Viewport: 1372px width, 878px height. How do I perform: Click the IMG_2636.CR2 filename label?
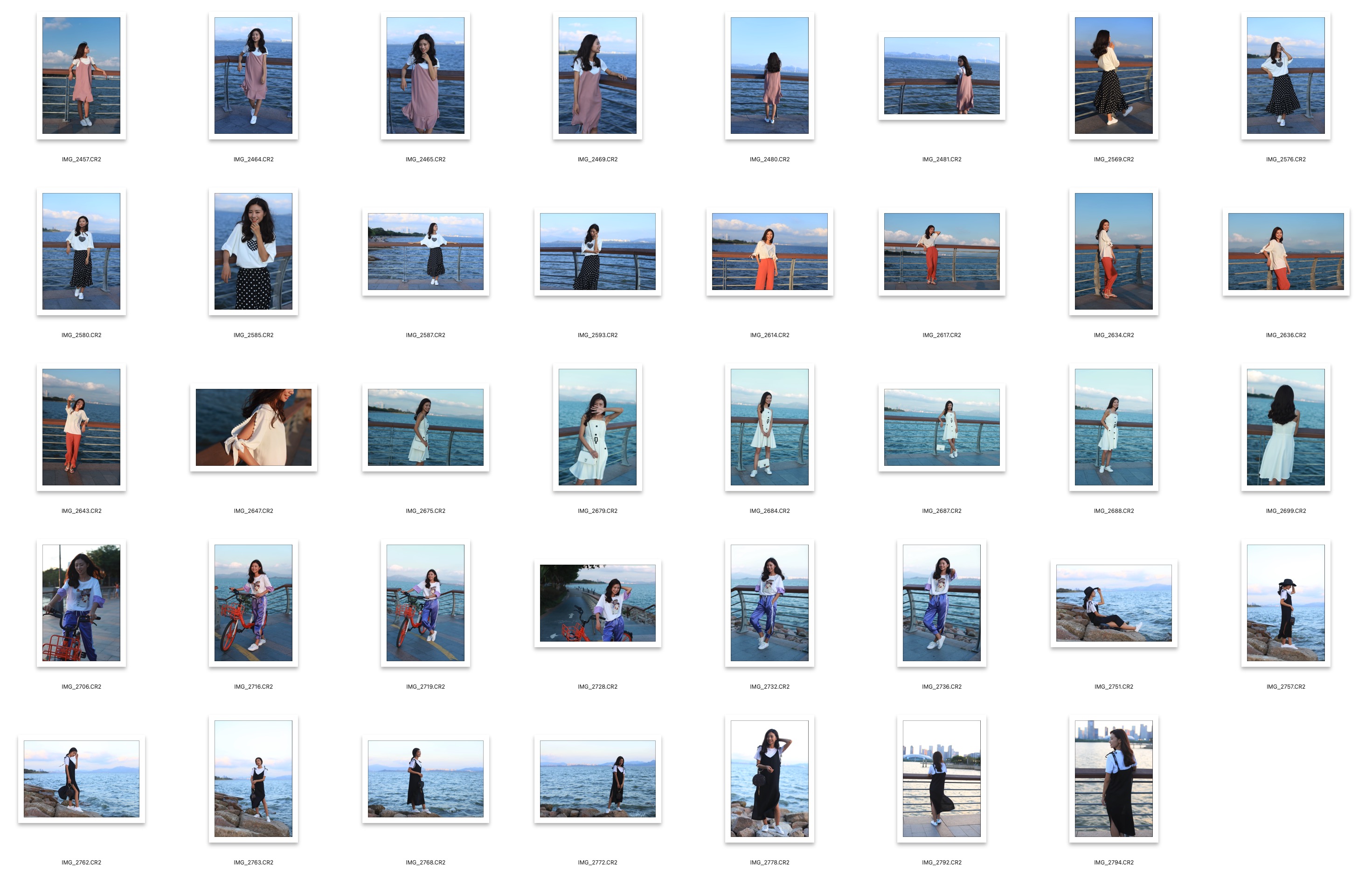[1285, 335]
